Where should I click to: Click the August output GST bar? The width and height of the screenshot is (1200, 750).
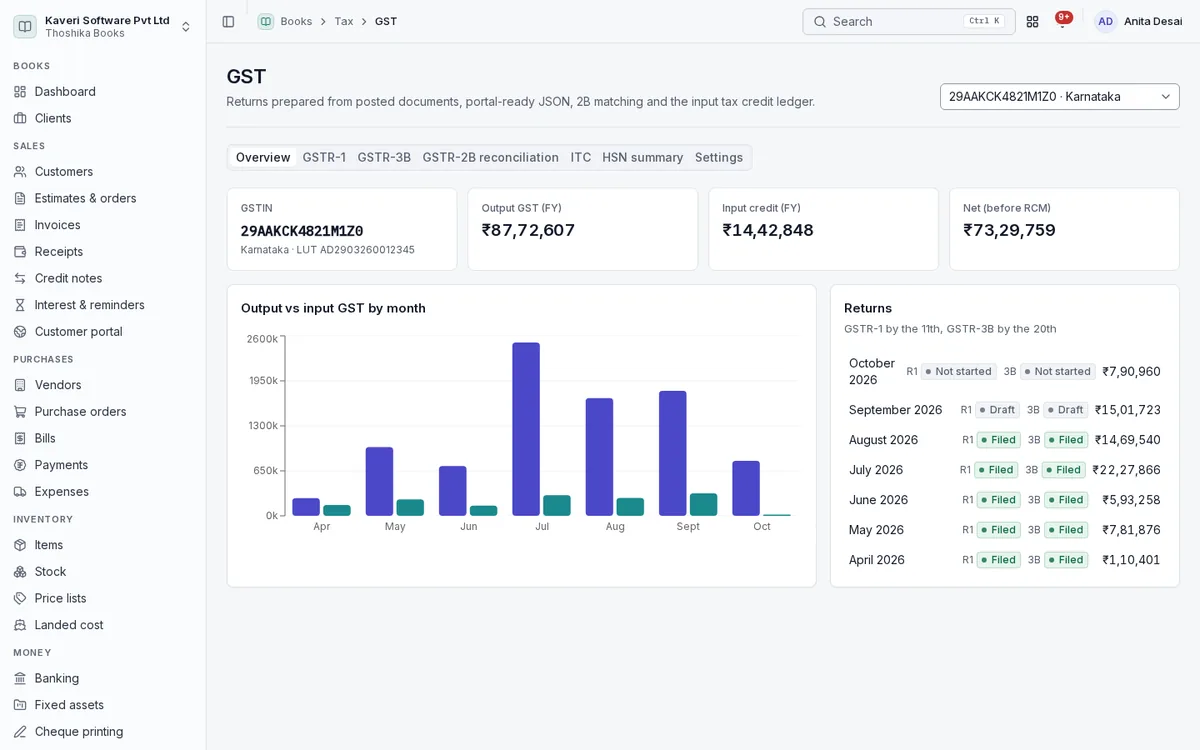(x=599, y=457)
